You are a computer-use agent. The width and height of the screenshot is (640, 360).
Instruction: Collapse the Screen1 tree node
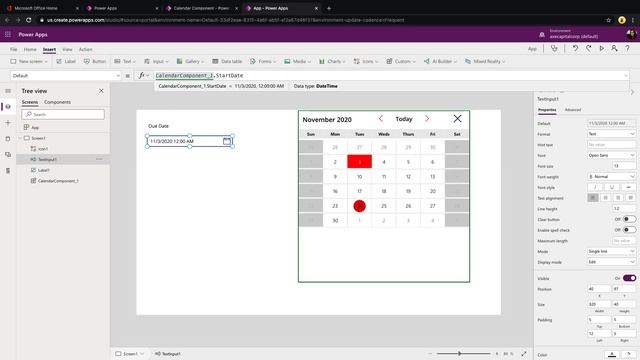(20, 138)
